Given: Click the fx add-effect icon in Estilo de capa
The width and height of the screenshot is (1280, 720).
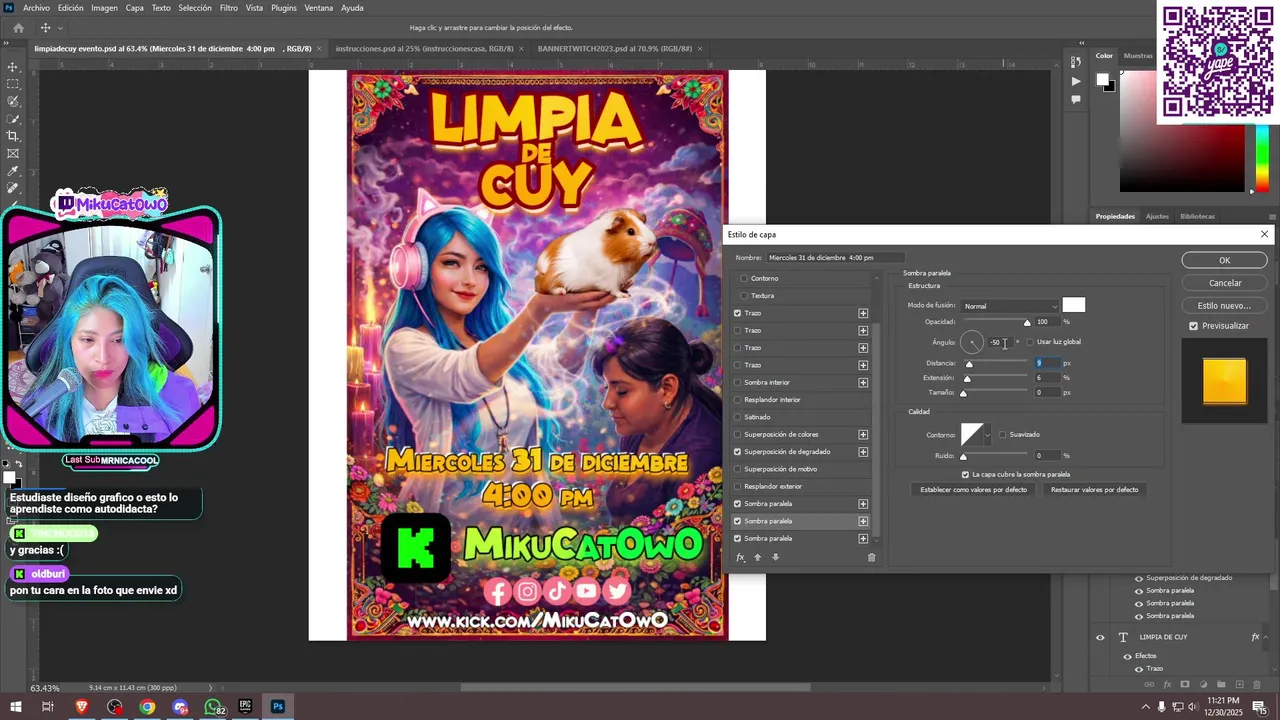Looking at the screenshot, I should pos(741,557).
